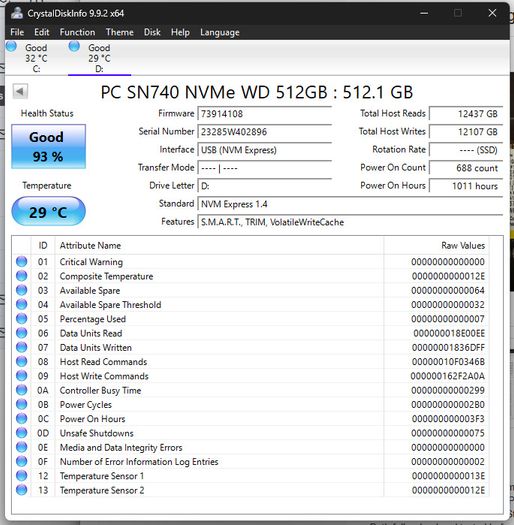Click status icon for Host Read Commands row
Viewport: 514px width, 525px height.
pyautogui.click(x=21, y=362)
